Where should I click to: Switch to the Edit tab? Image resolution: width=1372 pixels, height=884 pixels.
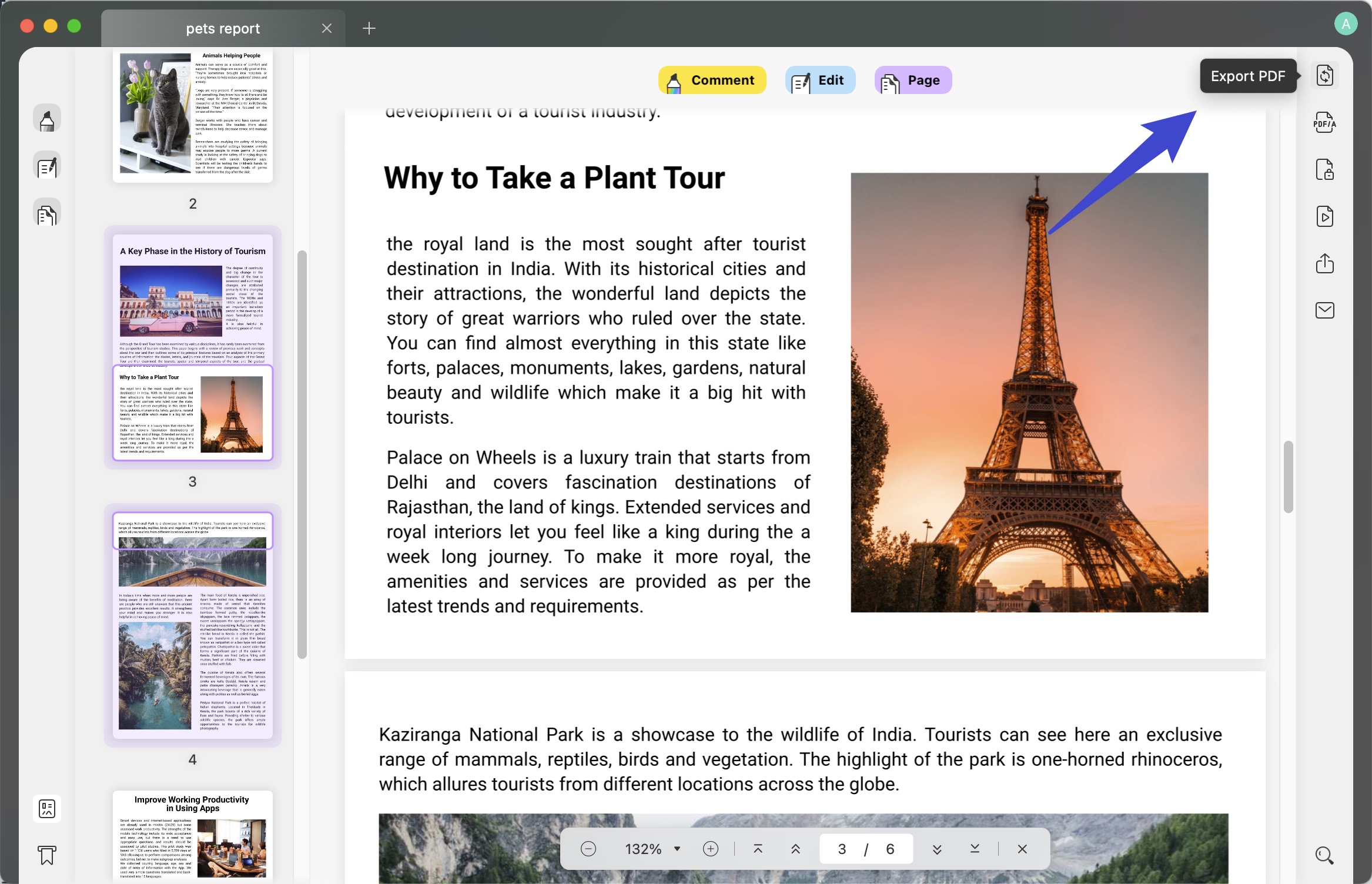820,80
